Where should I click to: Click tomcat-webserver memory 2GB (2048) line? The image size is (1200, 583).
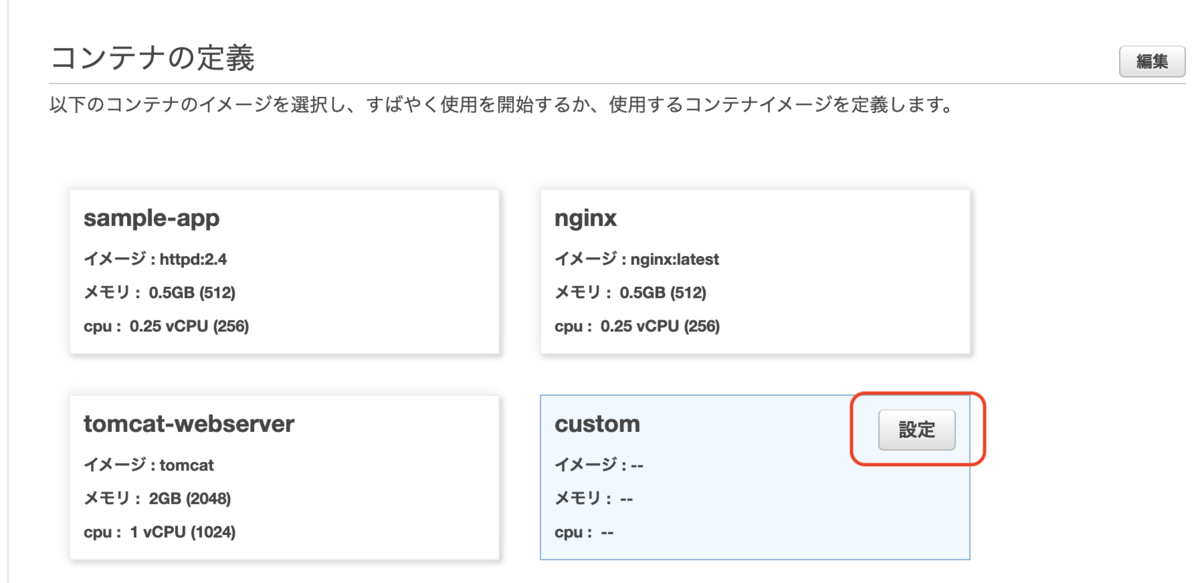point(160,498)
